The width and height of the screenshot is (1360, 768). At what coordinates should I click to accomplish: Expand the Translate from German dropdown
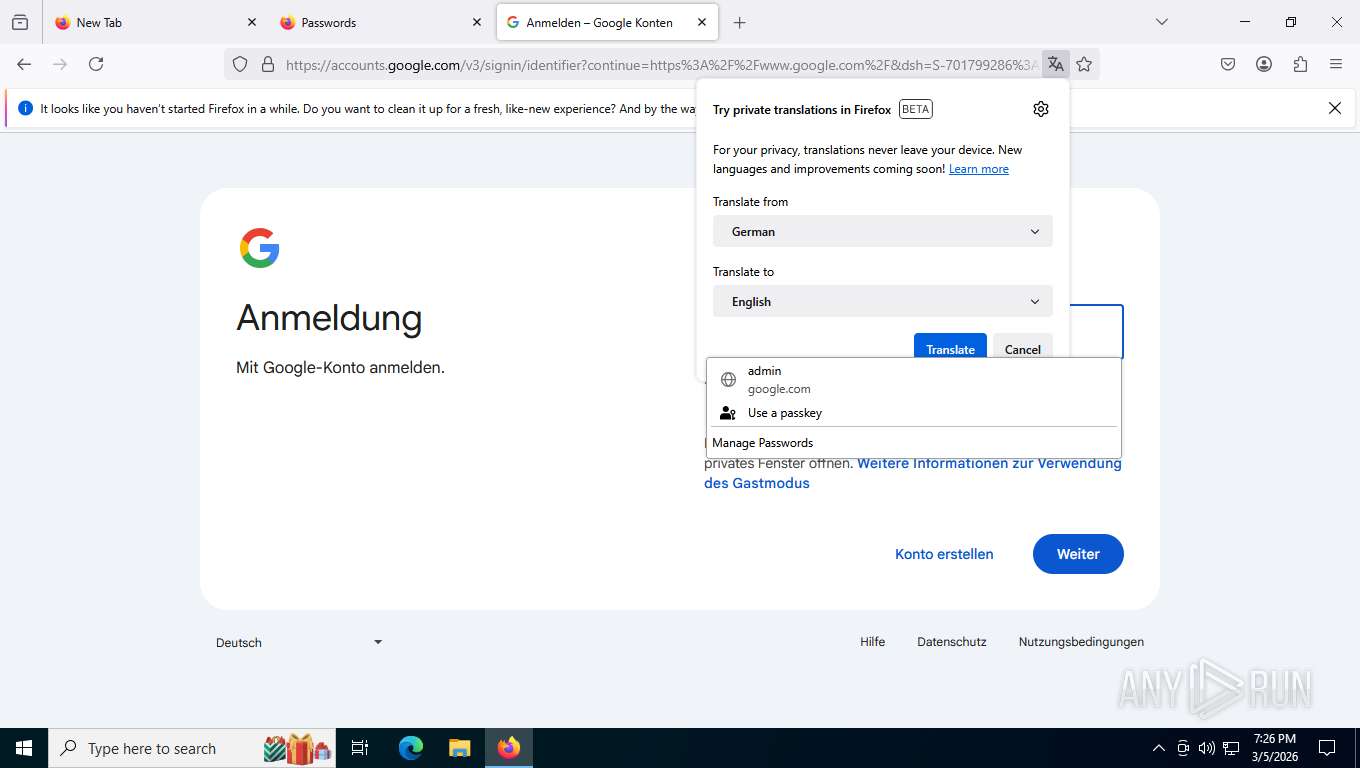click(883, 231)
